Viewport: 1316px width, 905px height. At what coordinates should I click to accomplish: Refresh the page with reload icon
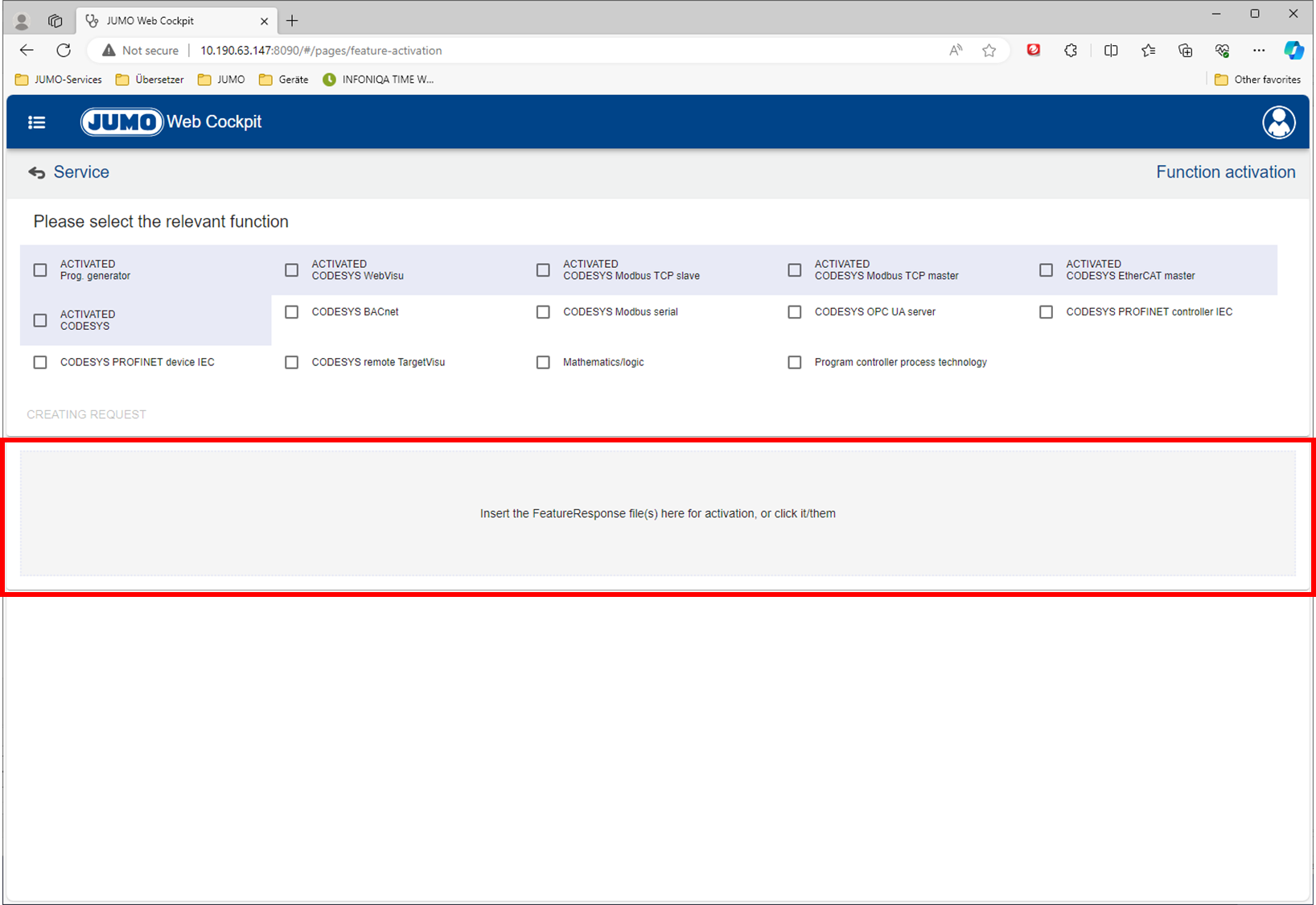point(64,51)
